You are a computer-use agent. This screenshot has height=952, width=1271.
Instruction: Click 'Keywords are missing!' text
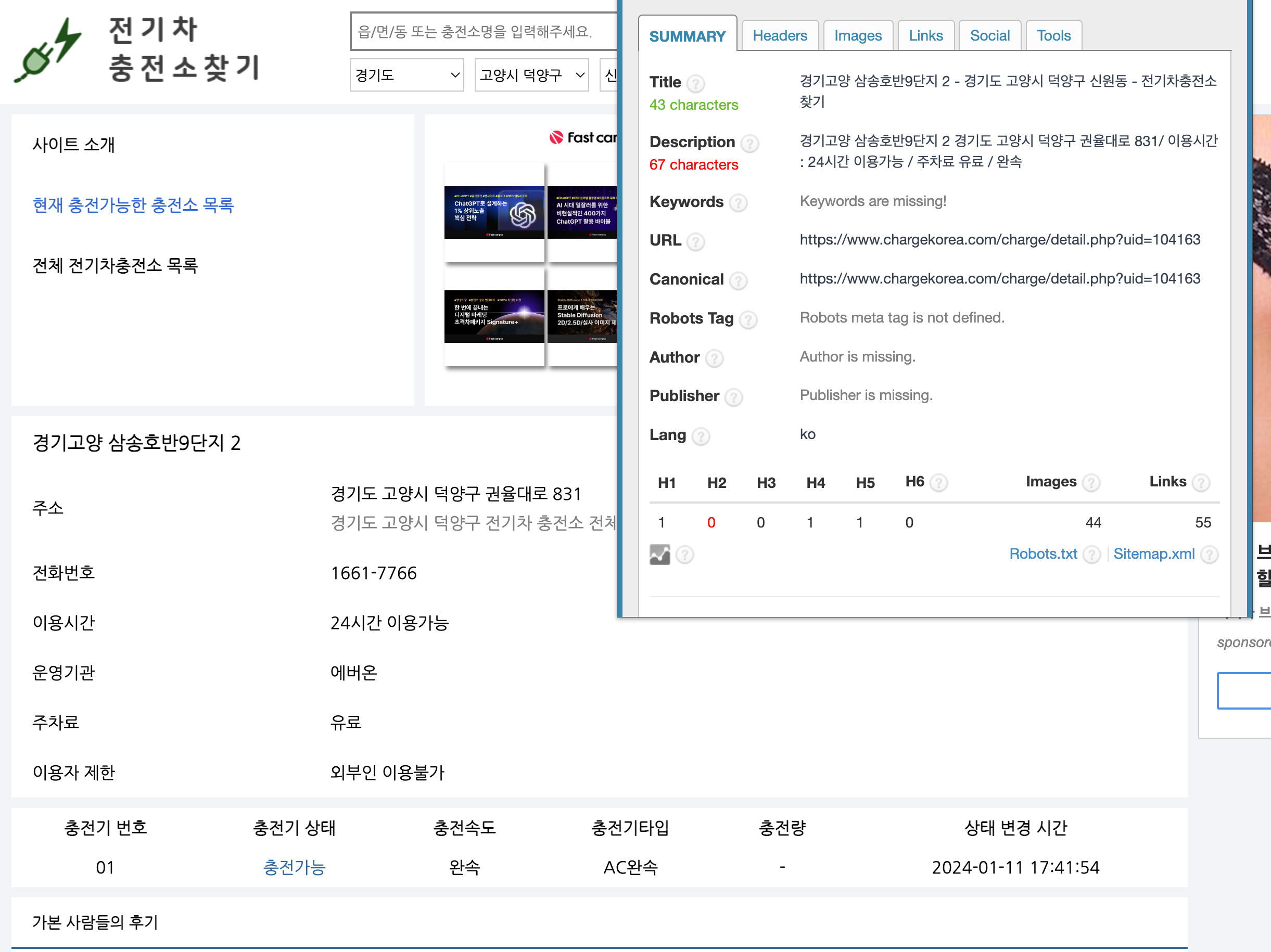tap(873, 201)
